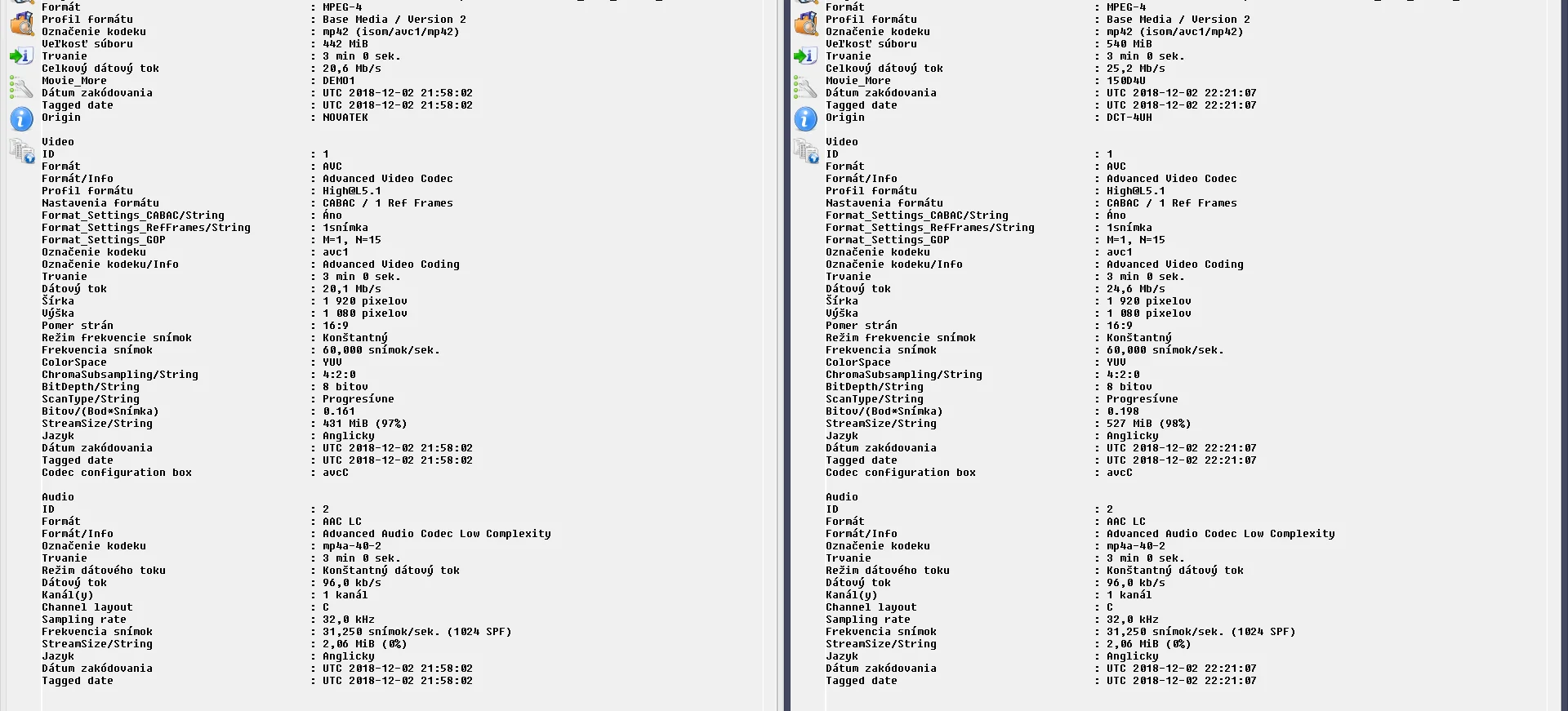Click the 442 MiB file size value
The image size is (1568, 711).
pyautogui.click(x=345, y=44)
